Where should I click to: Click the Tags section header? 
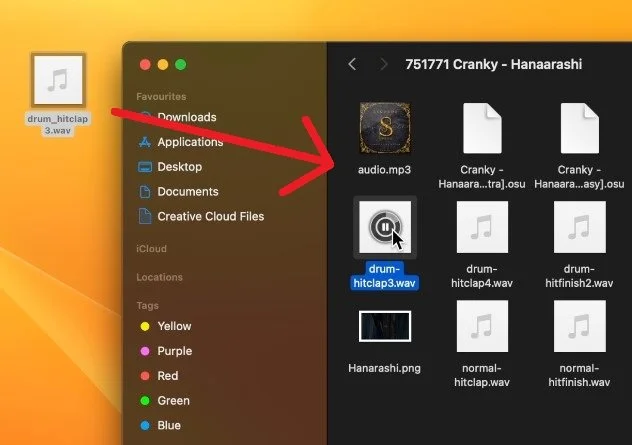[x=147, y=306]
